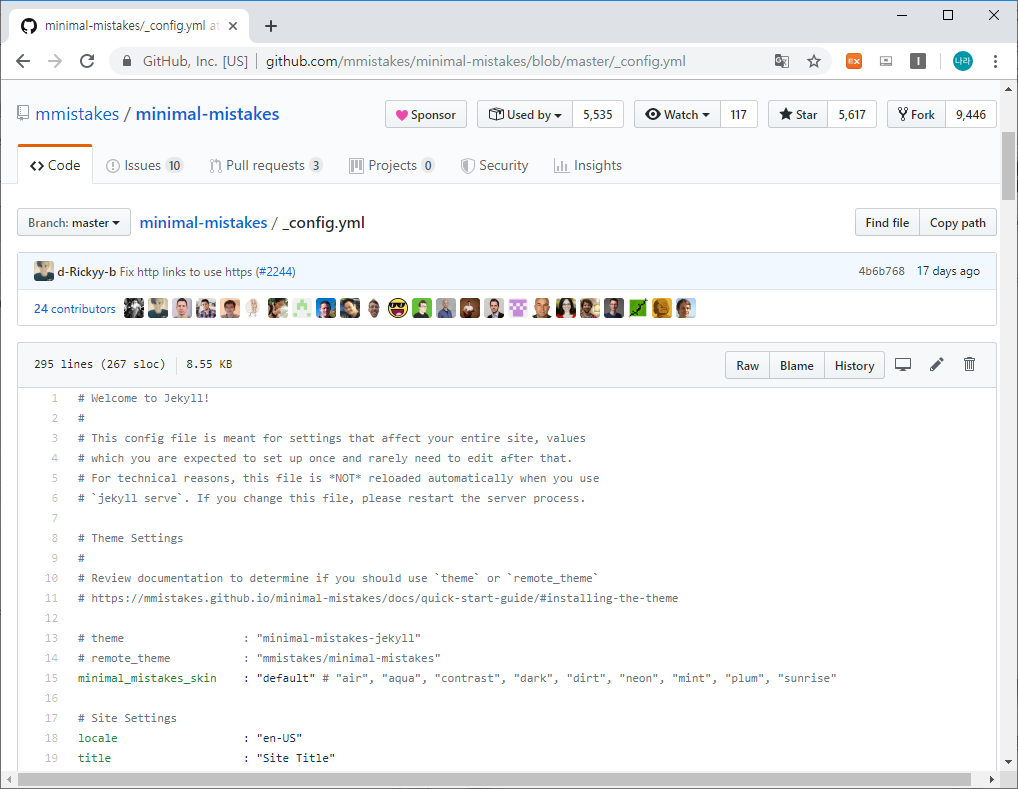Open pull request #2244 link
1018x789 pixels.
pos(276,271)
